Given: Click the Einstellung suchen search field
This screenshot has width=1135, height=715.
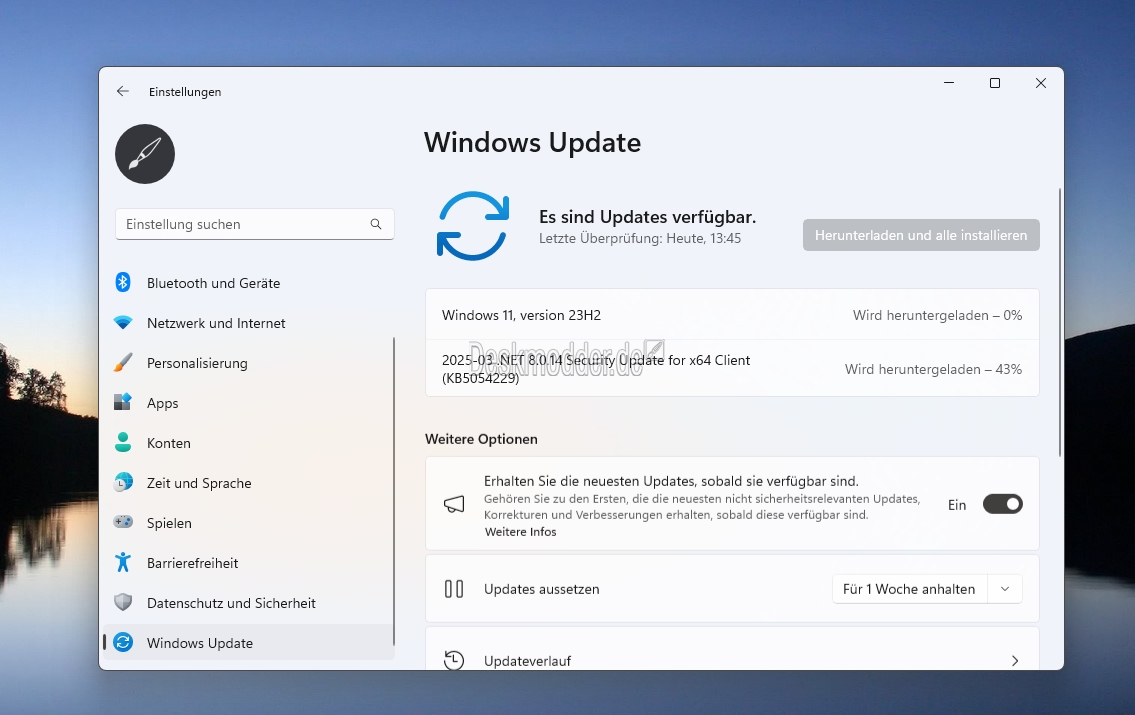Looking at the screenshot, I should click(255, 224).
